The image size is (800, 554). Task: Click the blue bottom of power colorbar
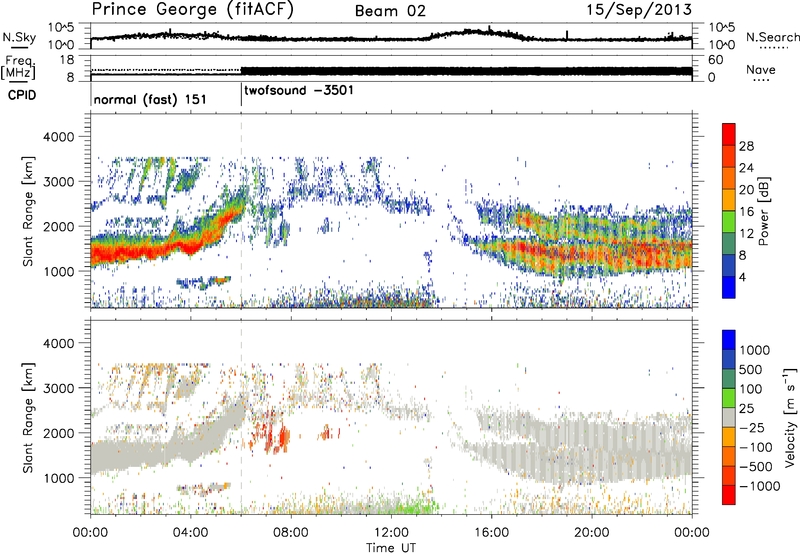729,287
